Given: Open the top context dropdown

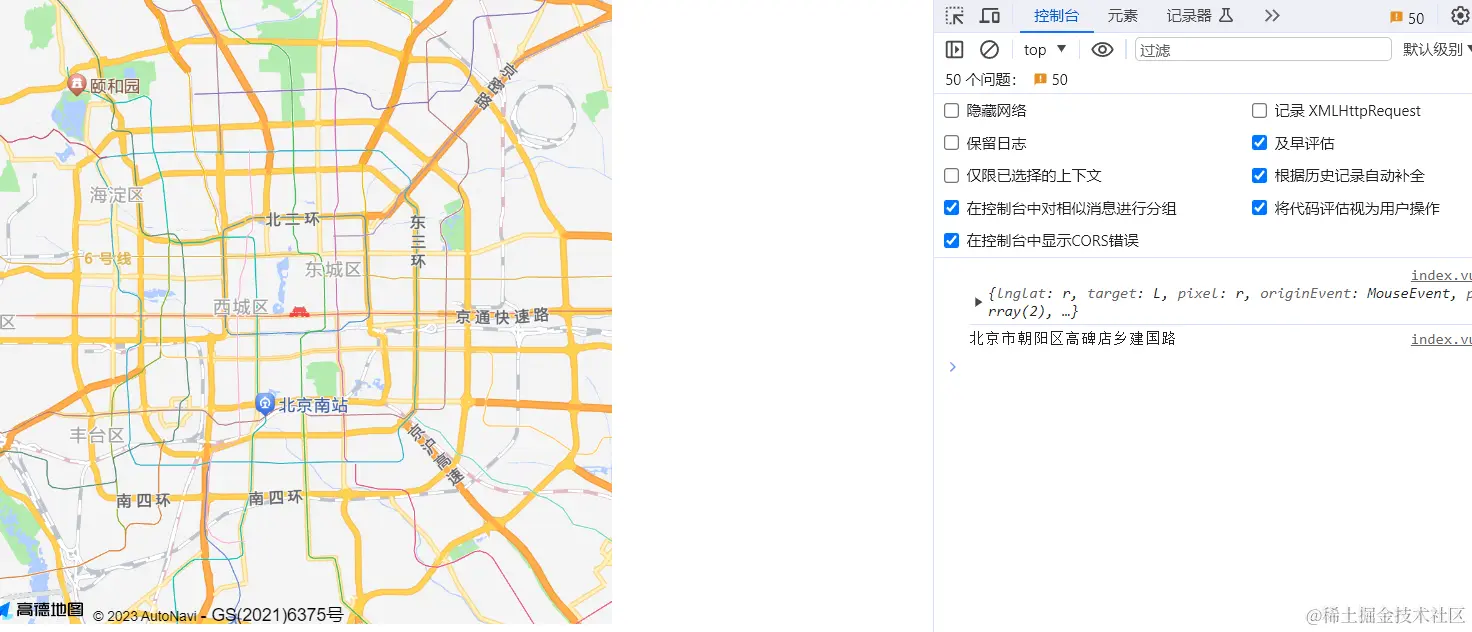Looking at the screenshot, I should coord(1045,49).
